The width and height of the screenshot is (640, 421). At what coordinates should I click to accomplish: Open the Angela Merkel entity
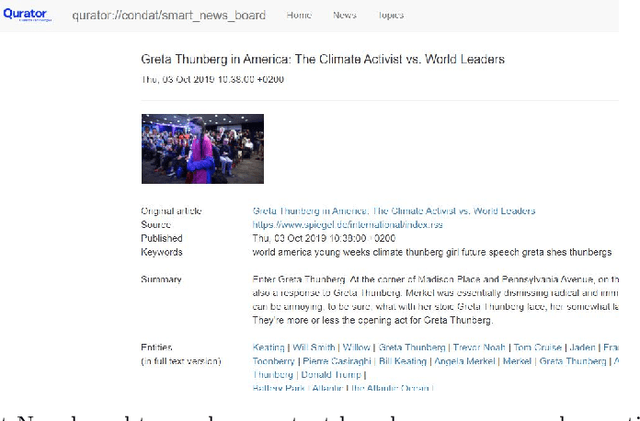tap(461, 361)
